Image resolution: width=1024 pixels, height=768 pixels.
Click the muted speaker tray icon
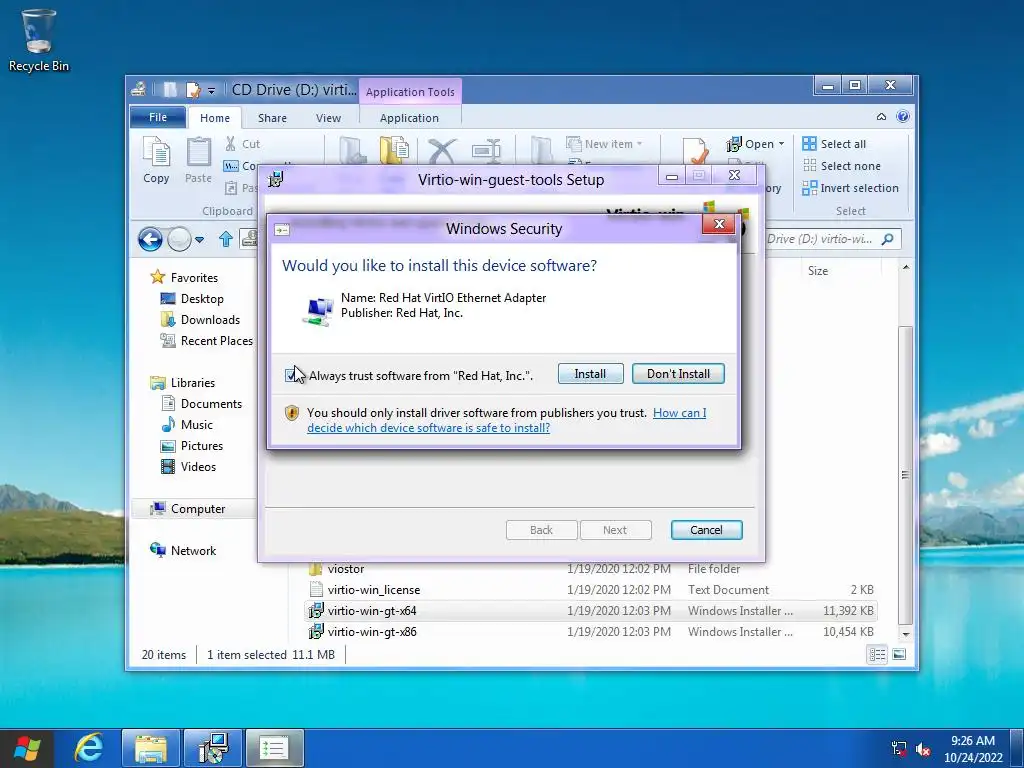coord(923,749)
